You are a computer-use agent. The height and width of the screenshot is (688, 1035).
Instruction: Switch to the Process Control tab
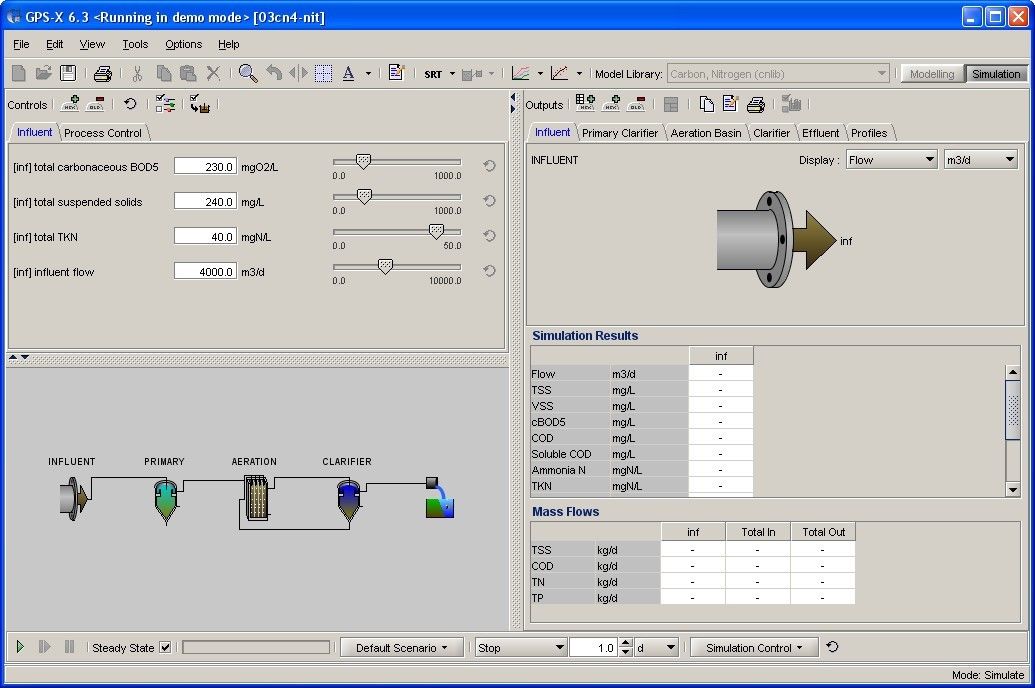pos(103,133)
